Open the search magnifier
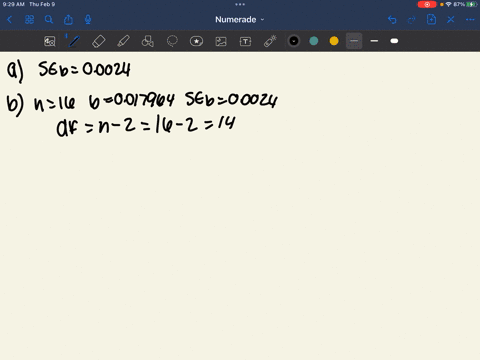 49,20
